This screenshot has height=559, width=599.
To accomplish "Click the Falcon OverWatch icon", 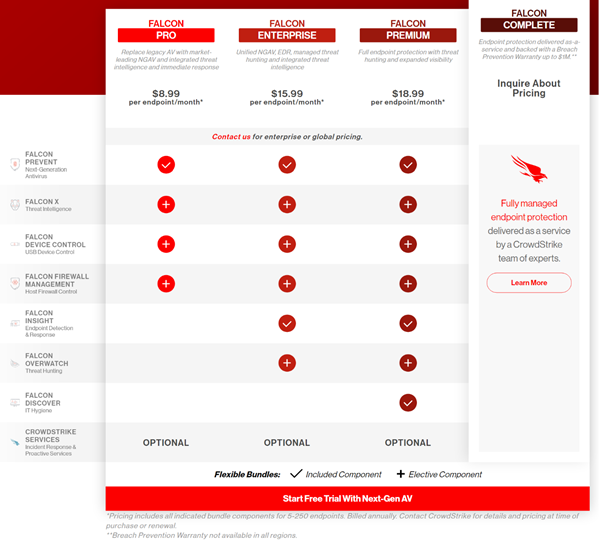I will [x=15, y=363].
